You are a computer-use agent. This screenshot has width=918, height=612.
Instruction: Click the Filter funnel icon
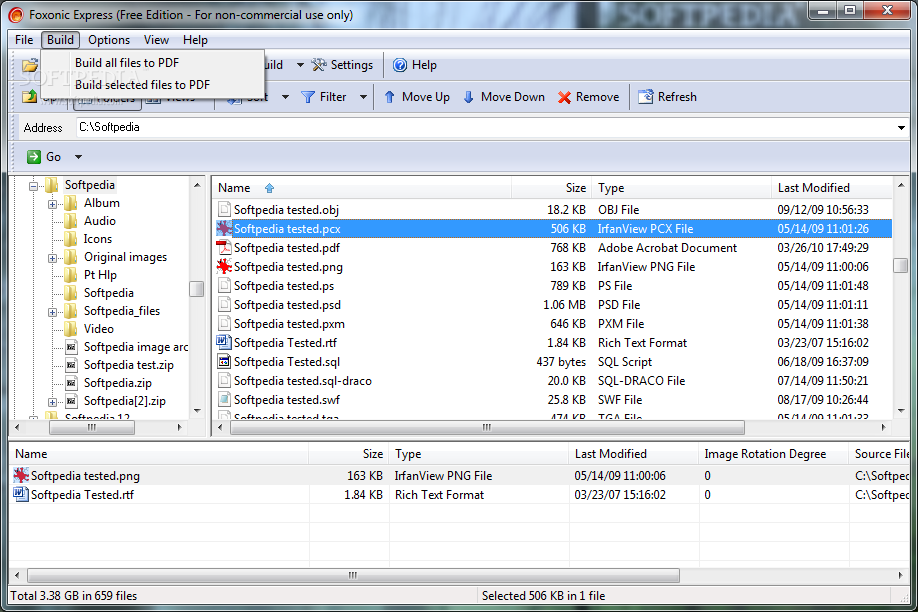(x=308, y=97)
